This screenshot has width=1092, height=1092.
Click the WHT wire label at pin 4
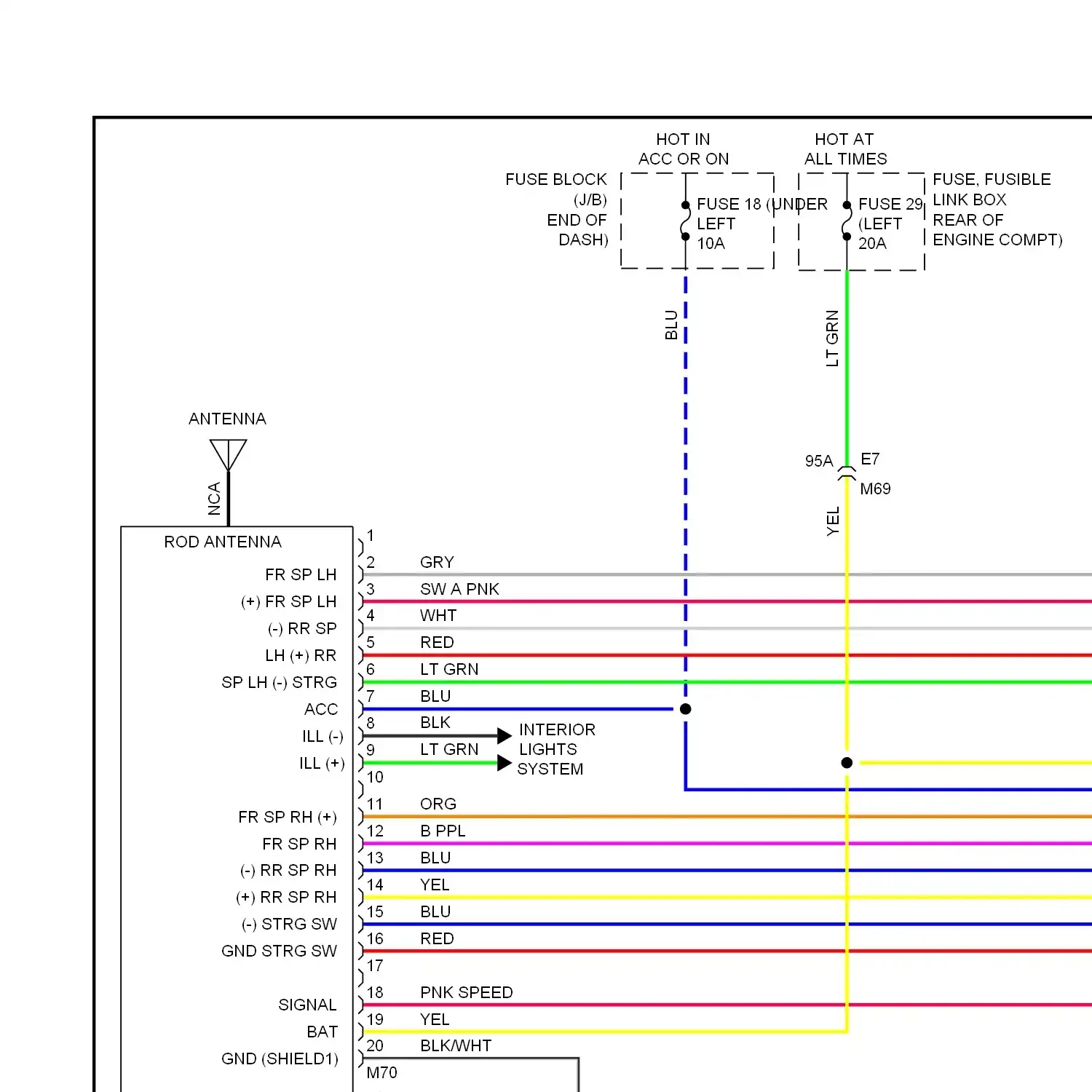click(x=438, y=616)
